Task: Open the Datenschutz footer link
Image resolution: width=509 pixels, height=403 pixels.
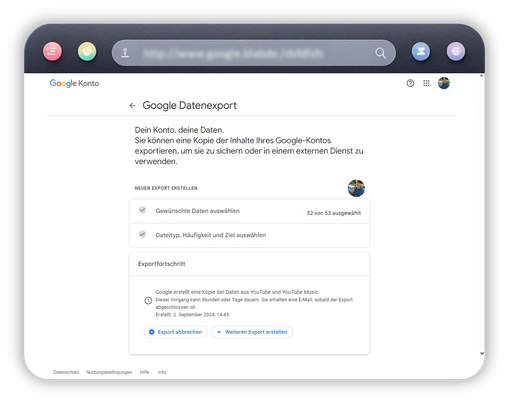Action: (x=66, y=372)
